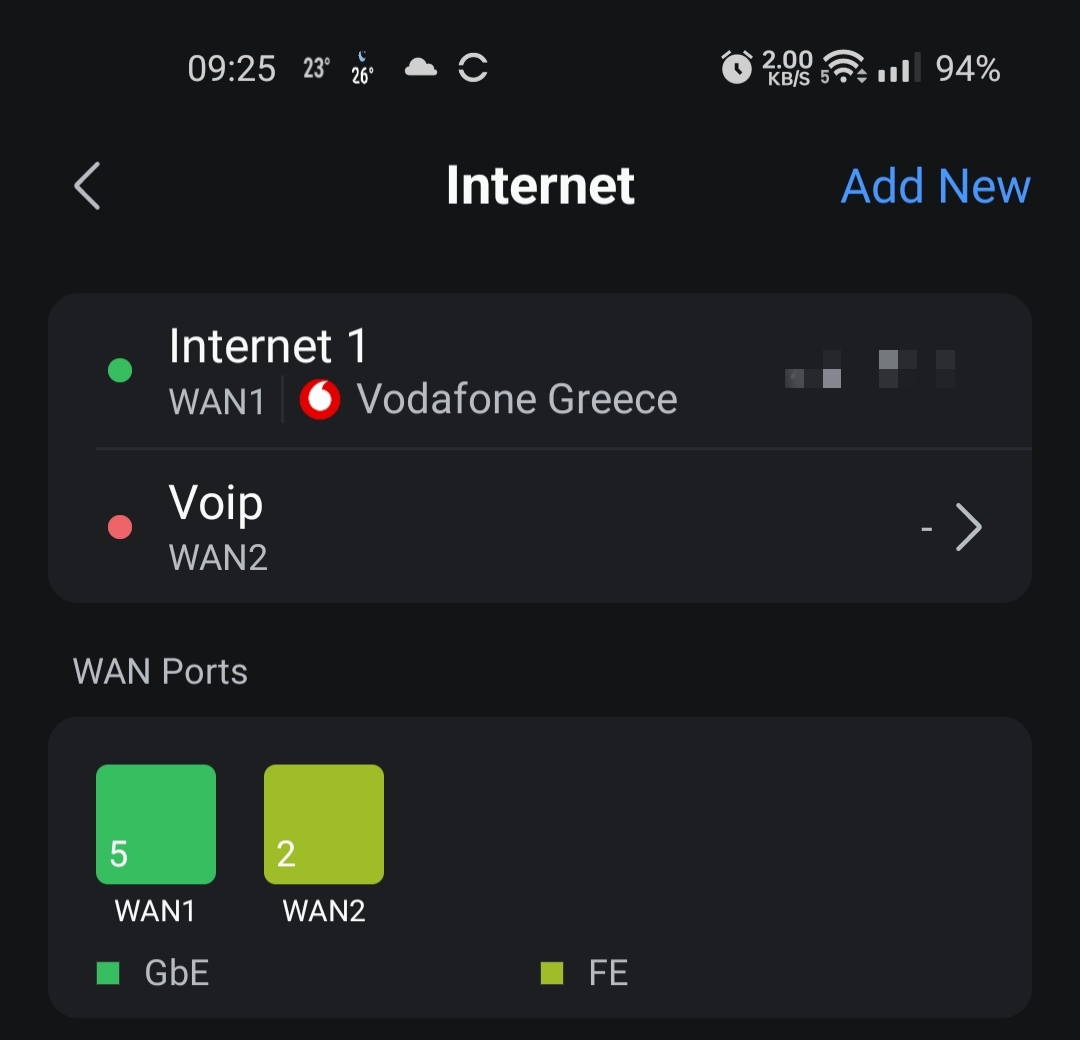This screenshot has height=1040, width=1080.
Task: Tap the cellular signal bars icon
Action: (899, 67)
